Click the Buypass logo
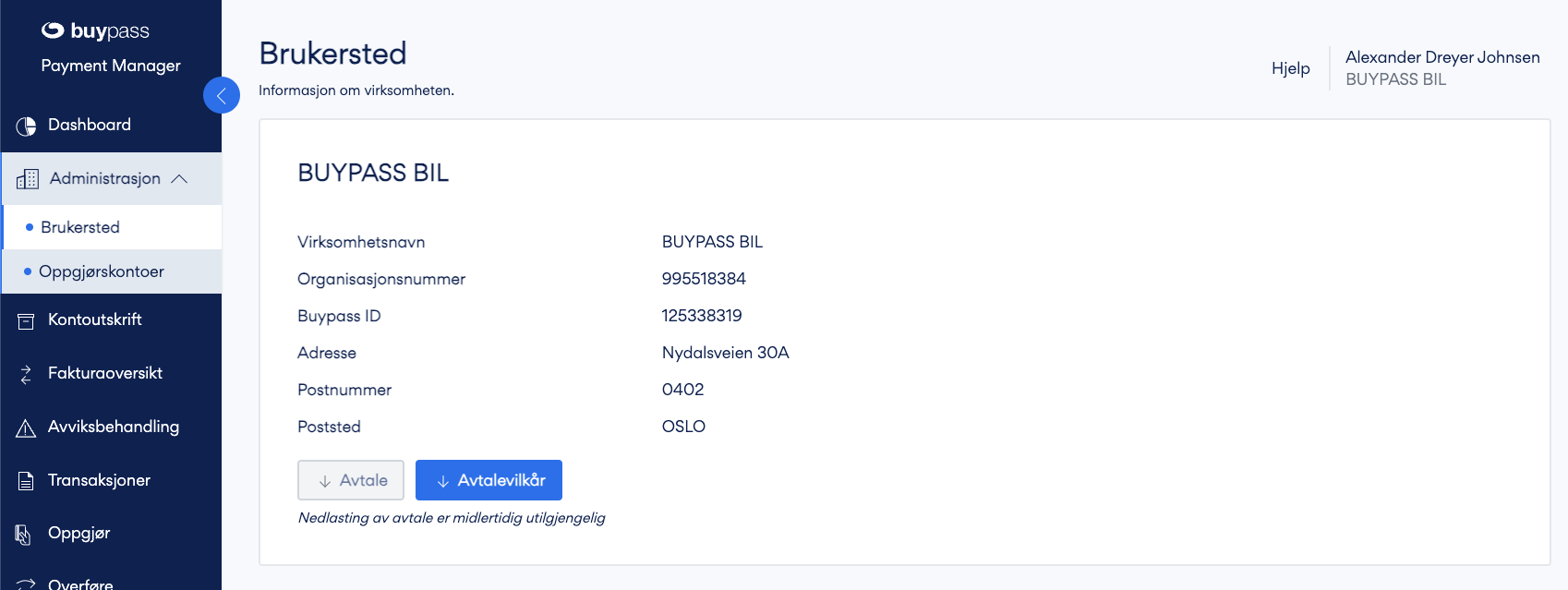 [x=95, y=30]
